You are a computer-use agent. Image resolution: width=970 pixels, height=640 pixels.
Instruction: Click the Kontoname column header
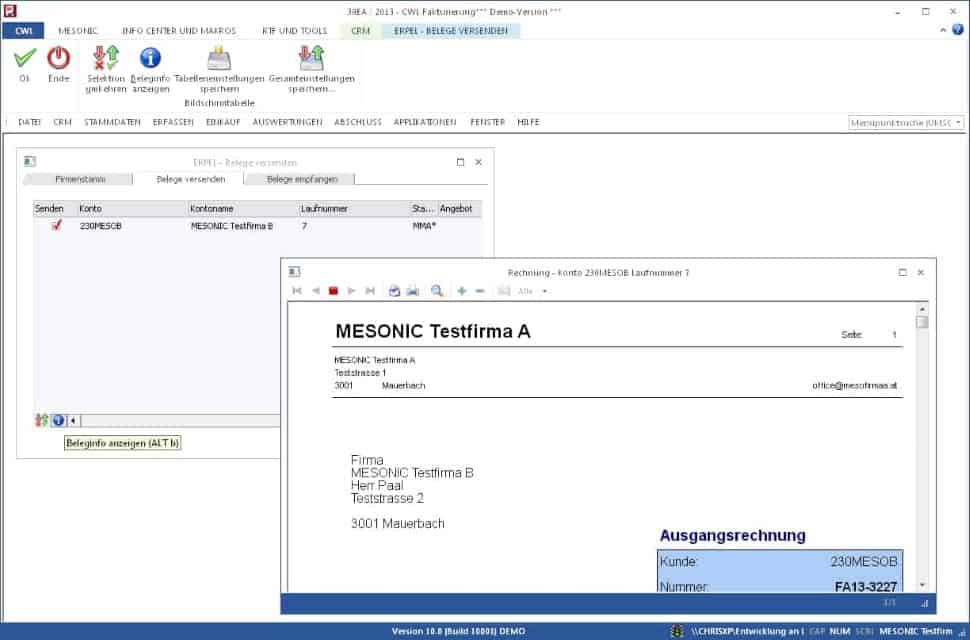point(240,208)
